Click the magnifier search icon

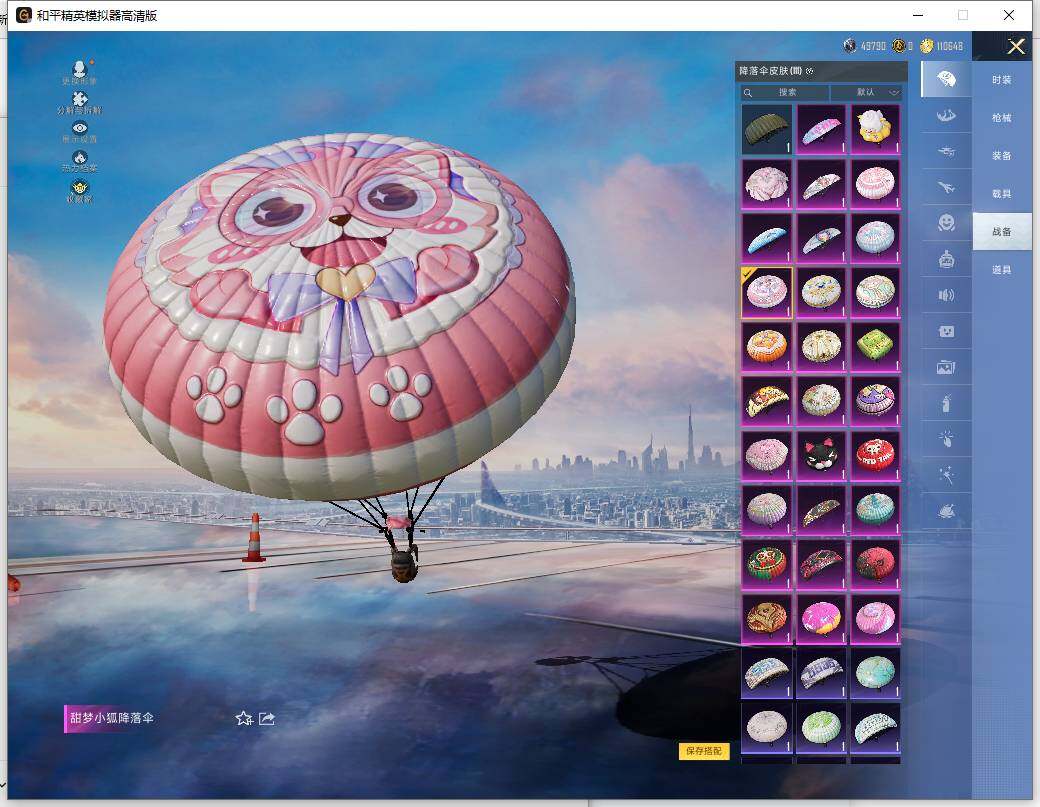pyautogui.click(x=748, y=93)
